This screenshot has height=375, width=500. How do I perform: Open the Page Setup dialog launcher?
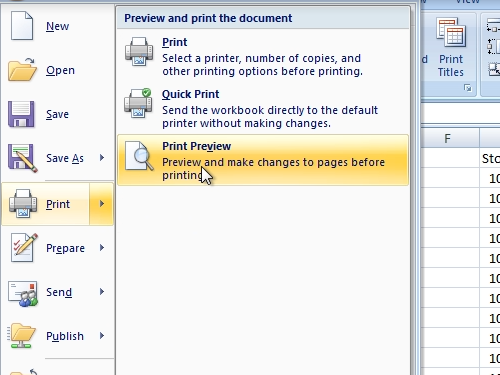(x=468, y=88)
